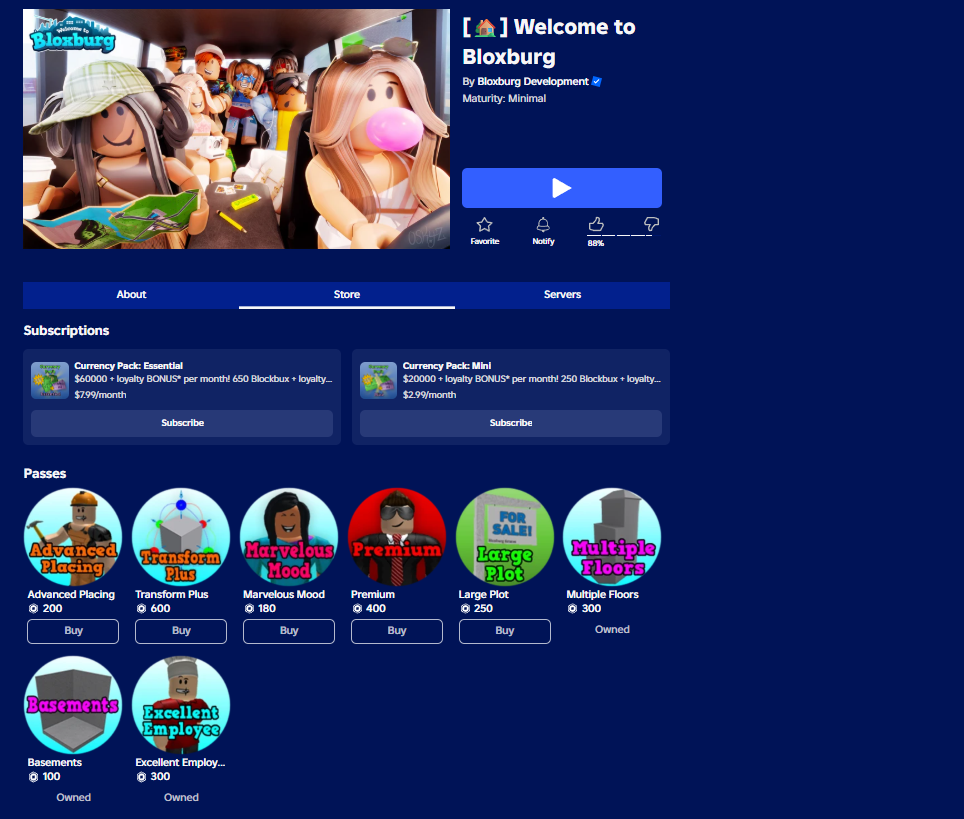
Task: Click the Transform Plus pass name
Action: pos(172,595)
